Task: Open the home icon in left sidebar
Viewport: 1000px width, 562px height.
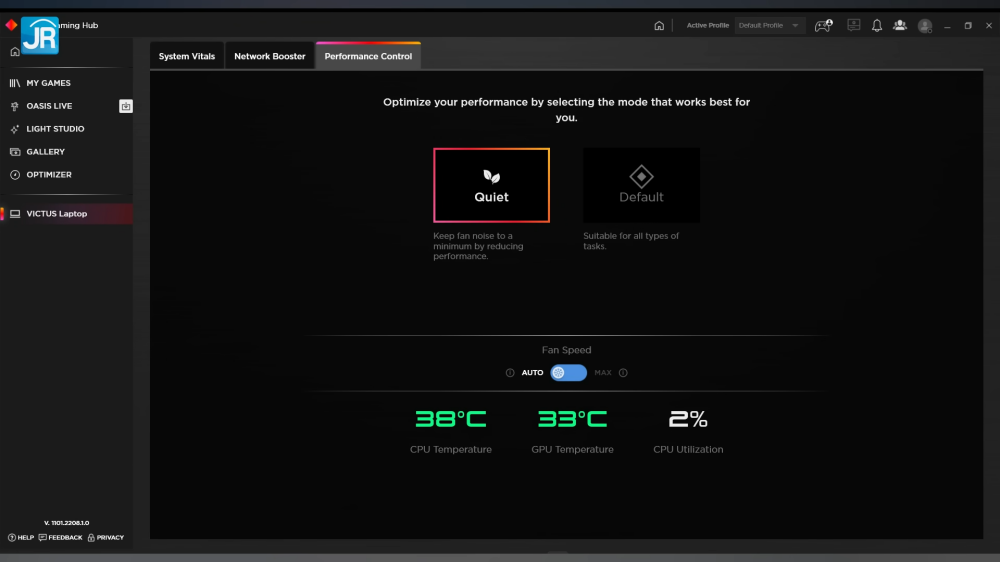Action: [15, 52]
